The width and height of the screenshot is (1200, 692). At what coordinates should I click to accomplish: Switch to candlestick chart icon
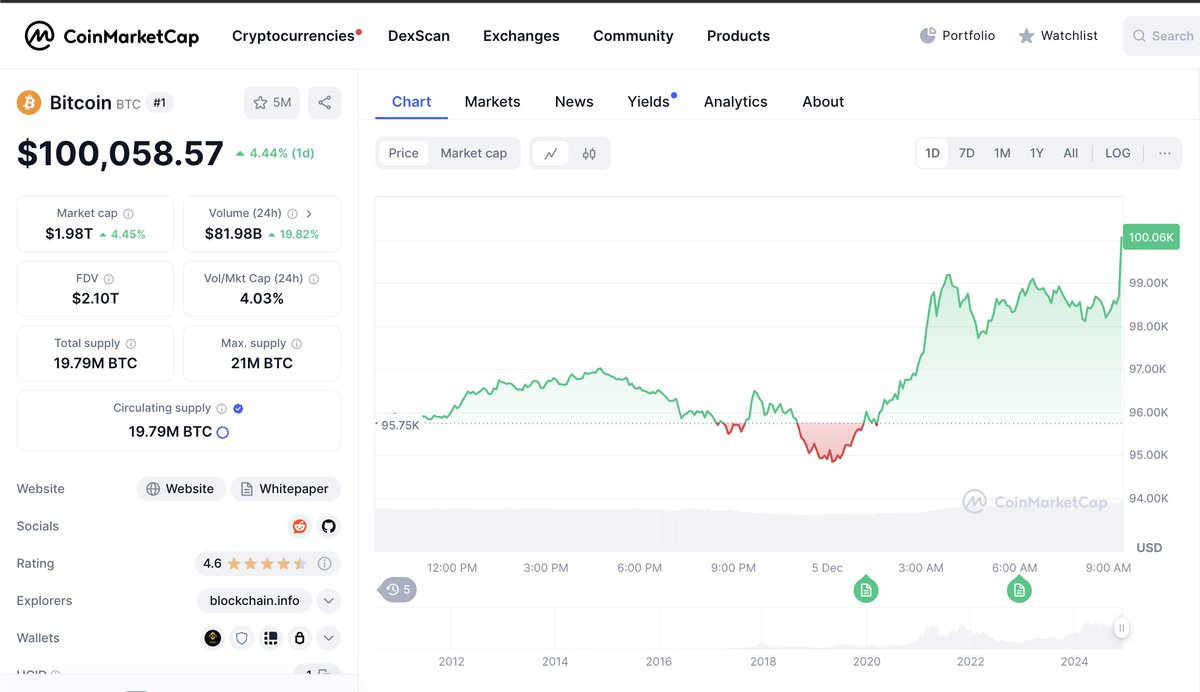tap(589, 153)
